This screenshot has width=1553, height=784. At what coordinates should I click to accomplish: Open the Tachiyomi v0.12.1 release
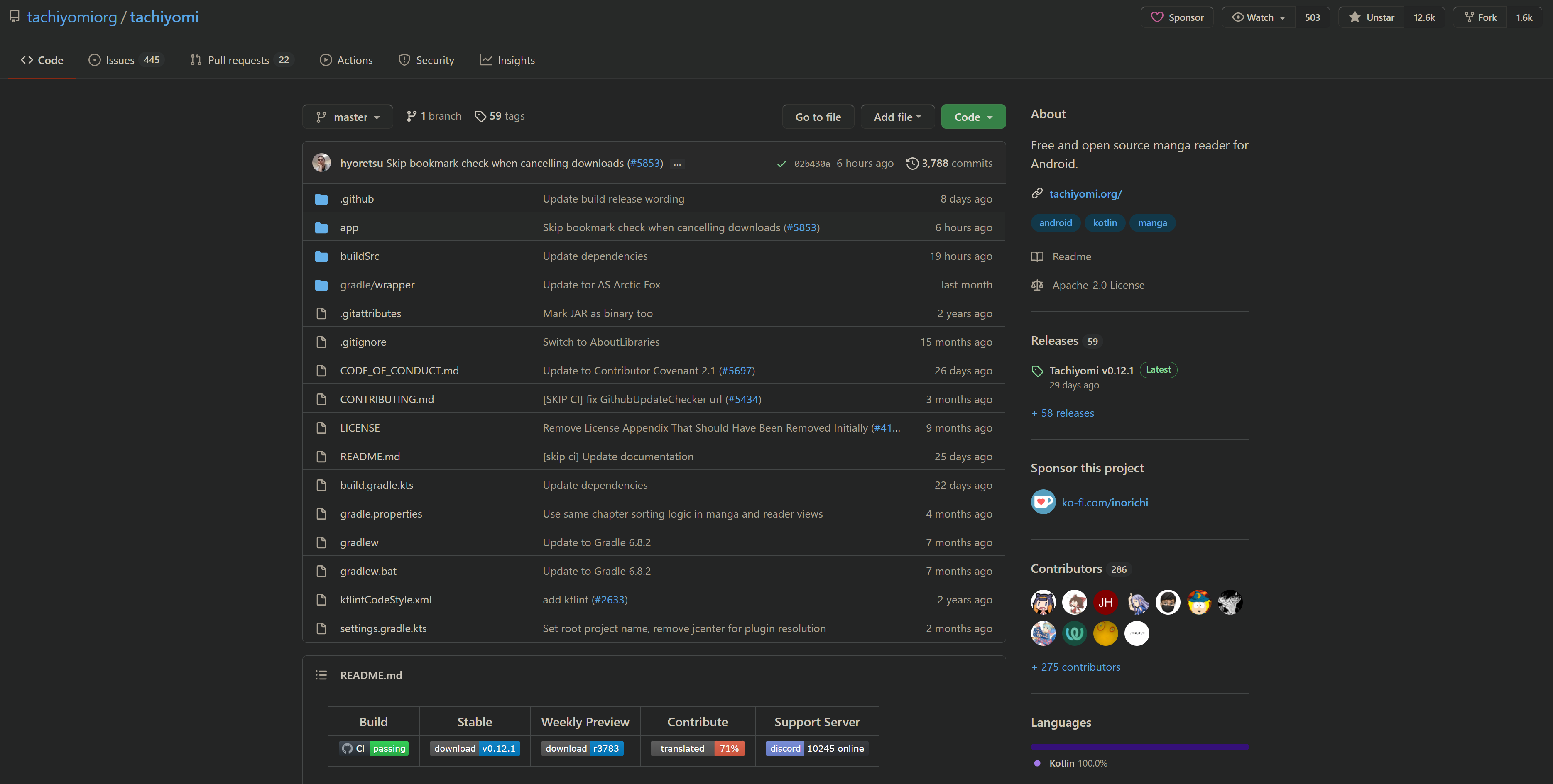tap(1091, 371)
